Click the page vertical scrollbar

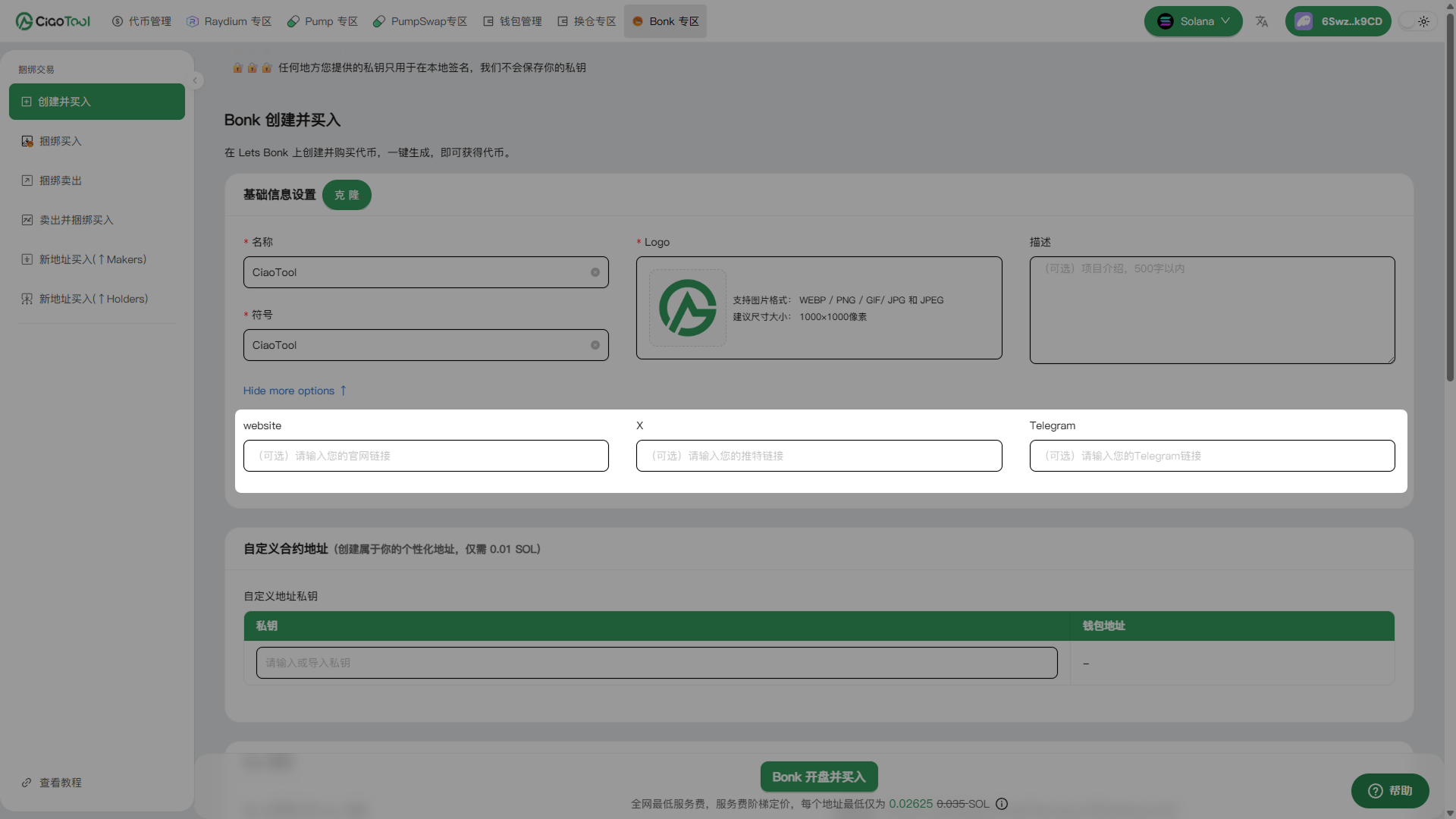[x=1450, y=197]
